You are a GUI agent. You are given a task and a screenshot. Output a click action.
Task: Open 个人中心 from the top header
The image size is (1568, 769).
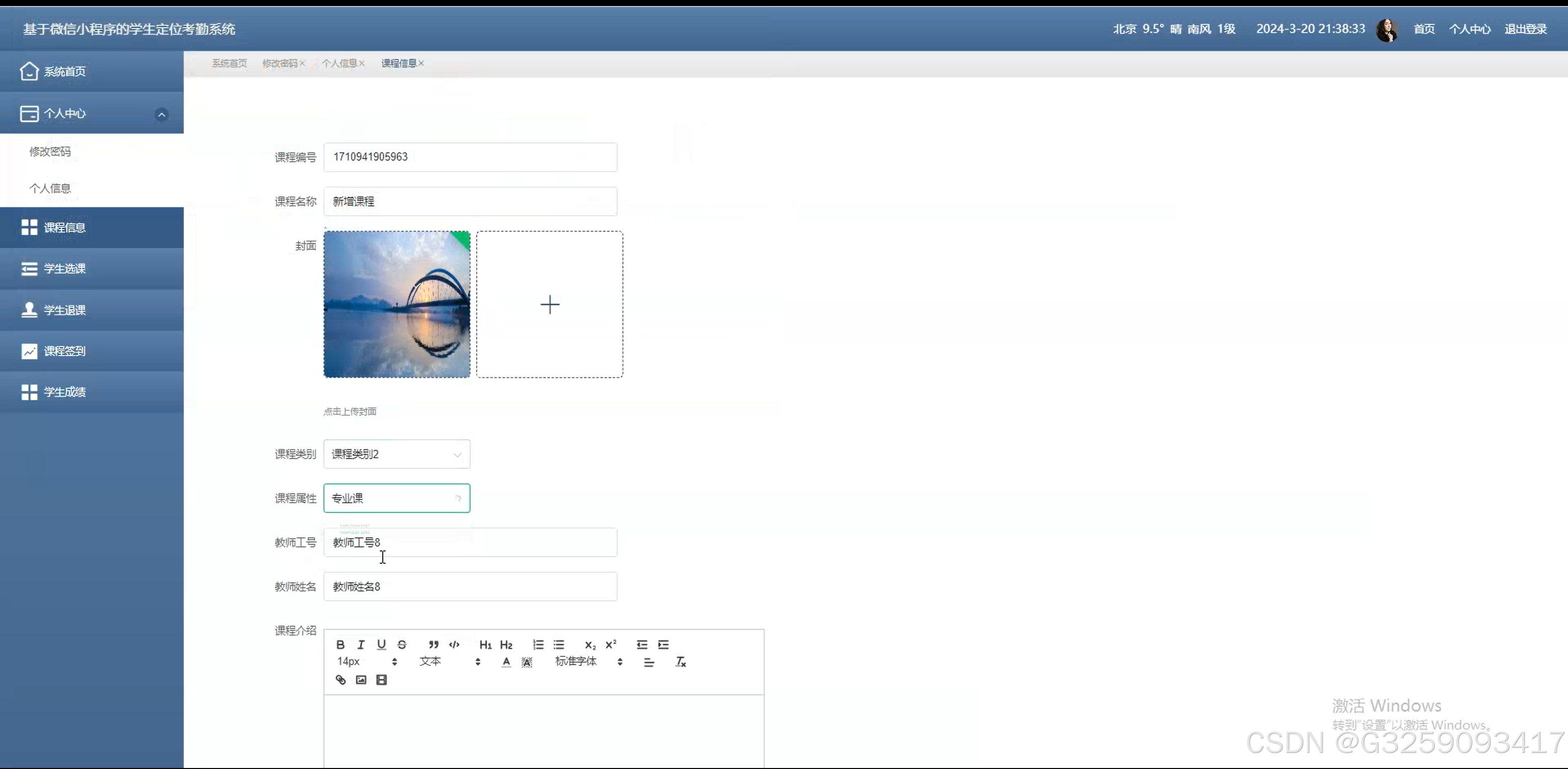click(x=1469, y=29)
